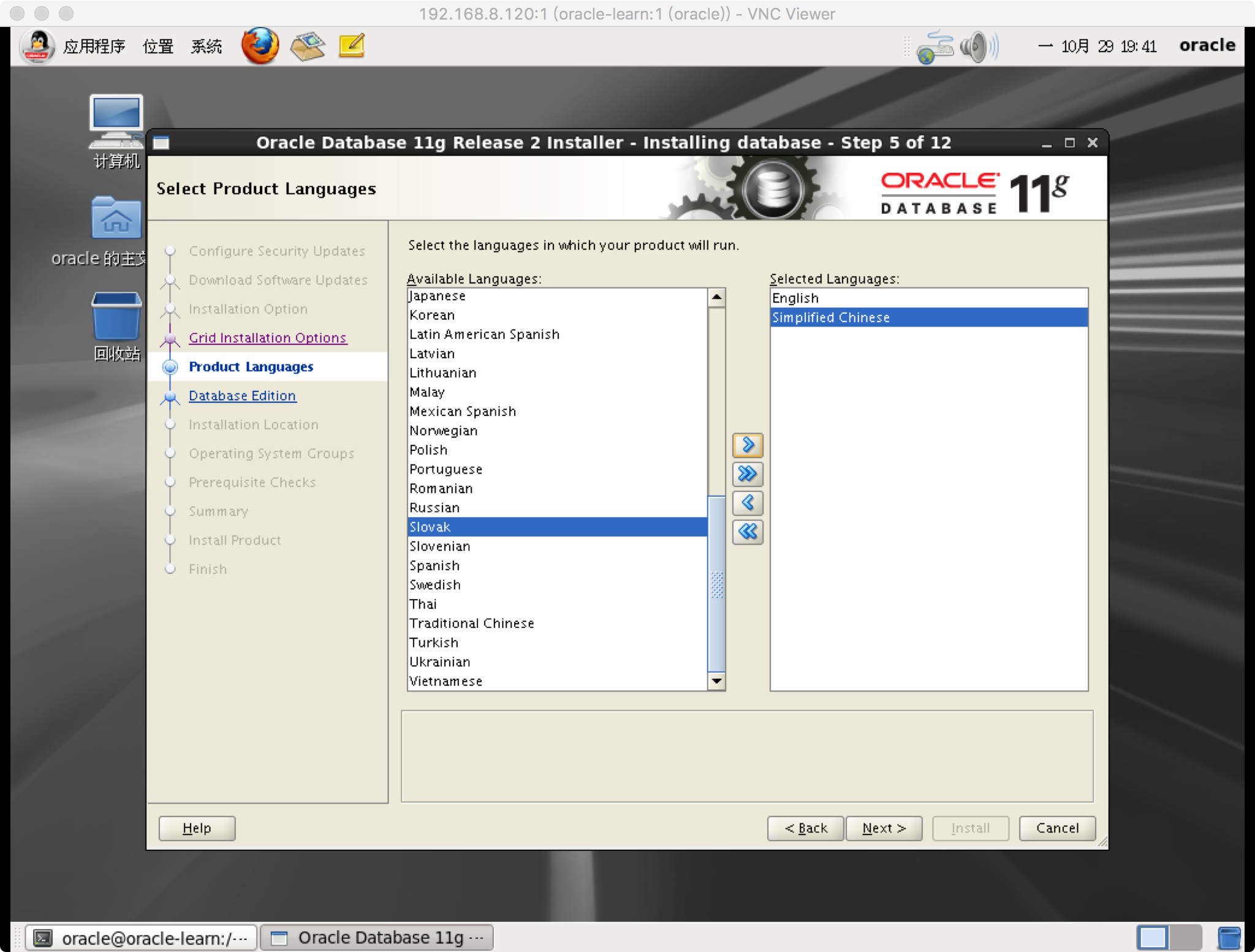Select highlighted Slovak language
Screen dimensions: 1255x952
(557, 527)
